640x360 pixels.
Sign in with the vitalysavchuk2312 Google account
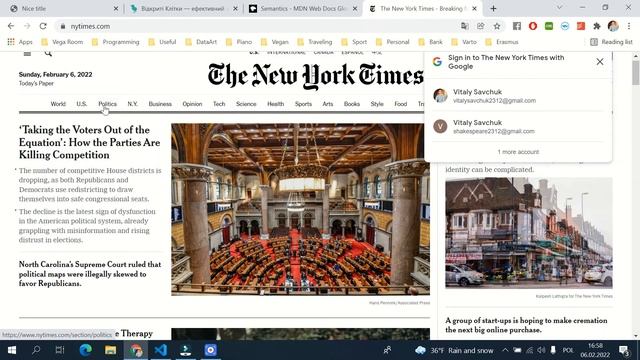click(x=518, y=96)
